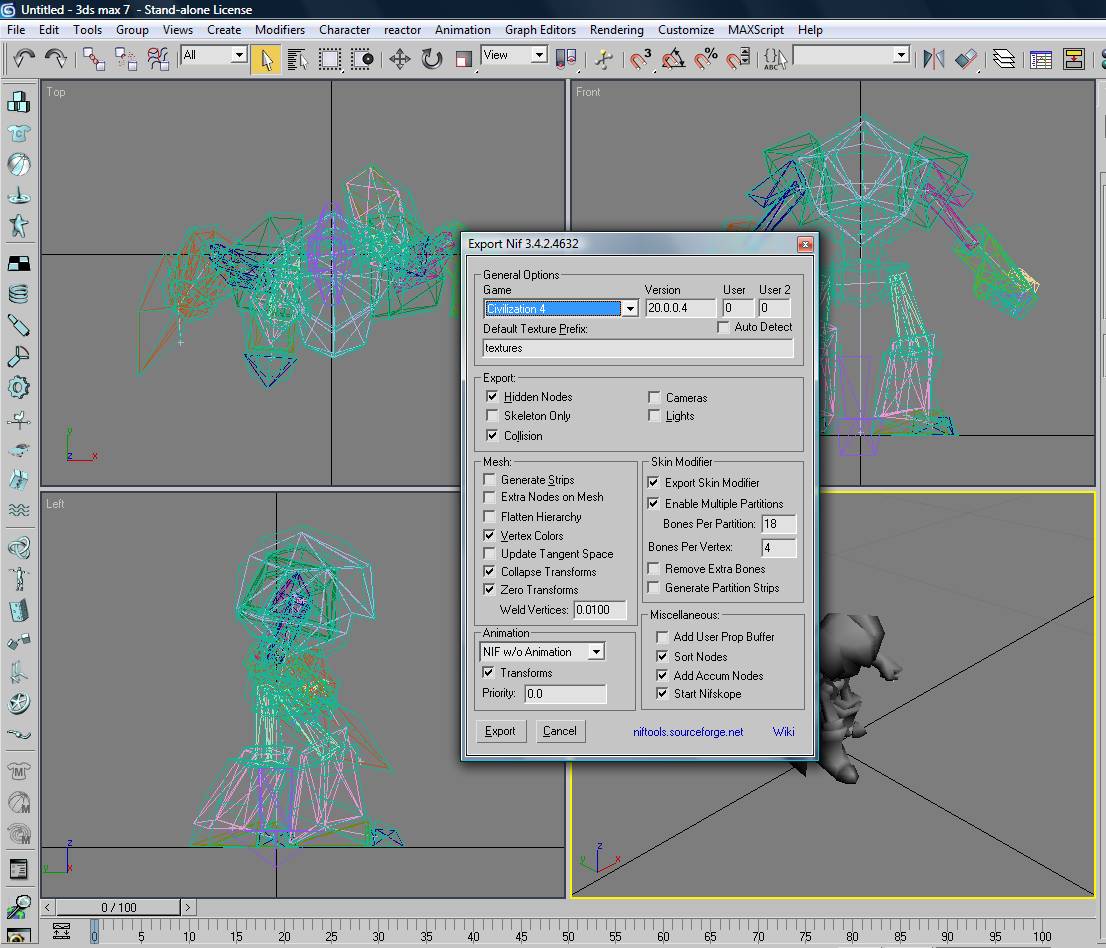
Task: Open the Graph Editors menu
Action: tap(540, 30)
